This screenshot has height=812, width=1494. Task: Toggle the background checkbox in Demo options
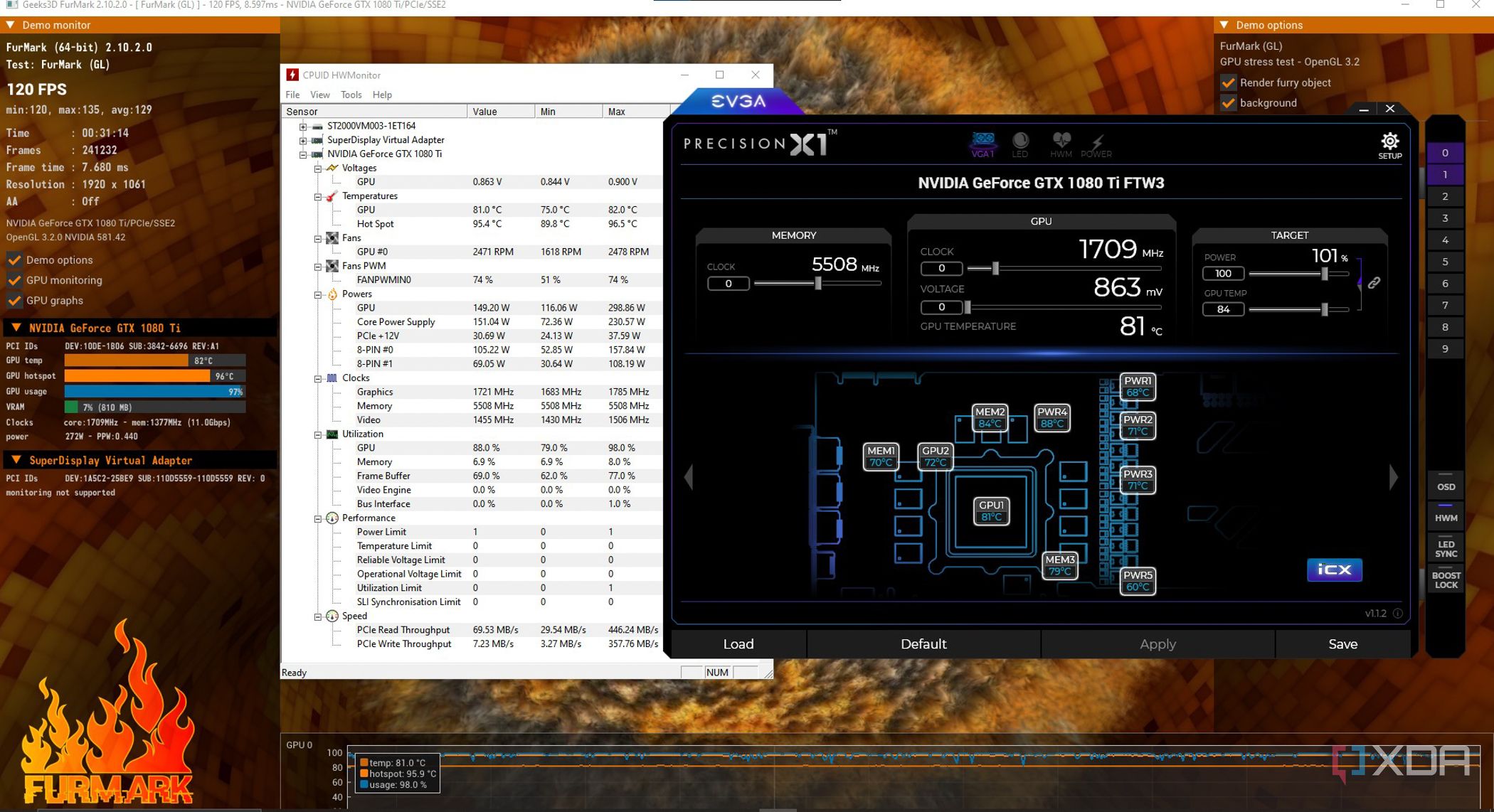[1228, 103]
